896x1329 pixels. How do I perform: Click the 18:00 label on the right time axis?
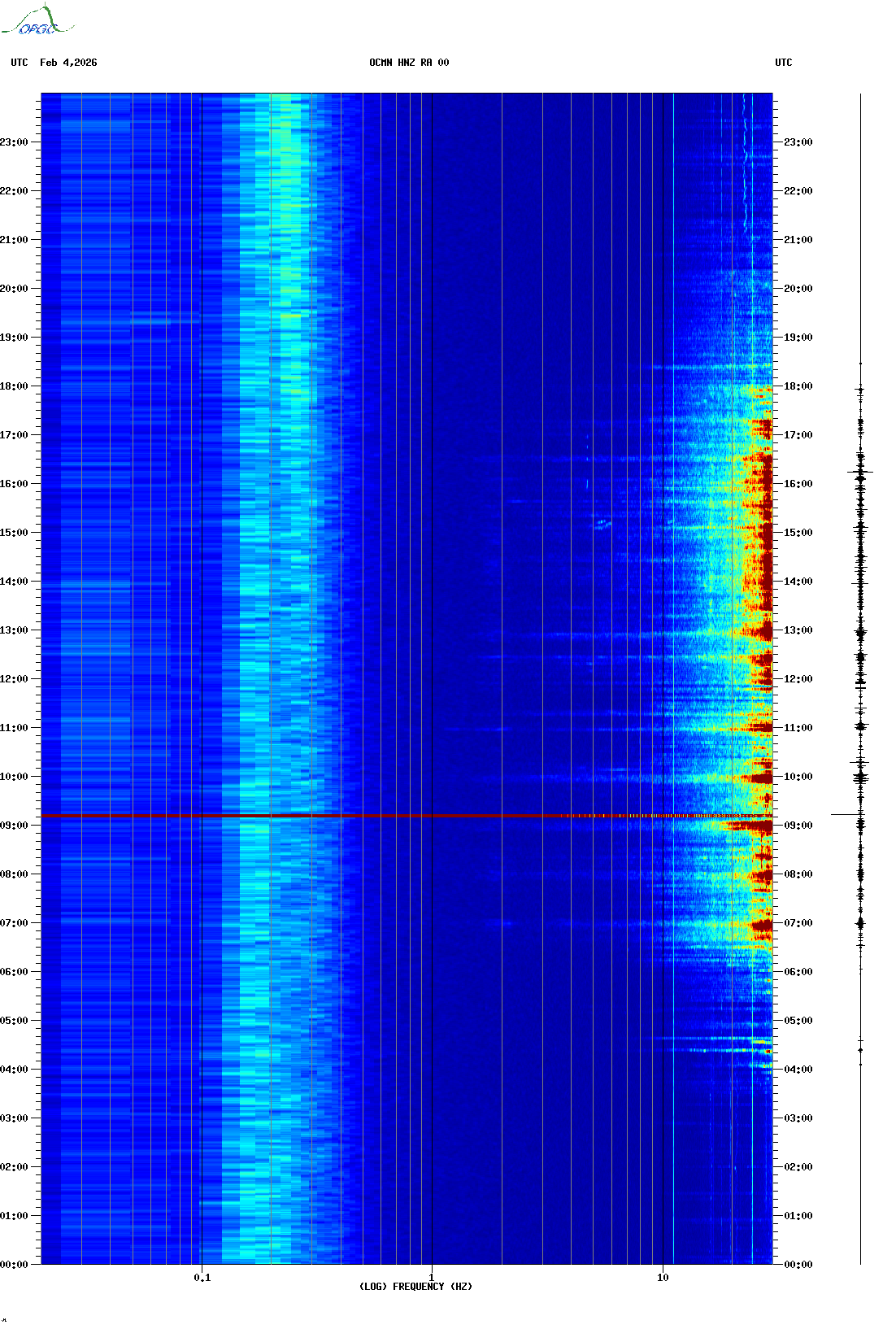pyautogui.click(x=798, y=386)
